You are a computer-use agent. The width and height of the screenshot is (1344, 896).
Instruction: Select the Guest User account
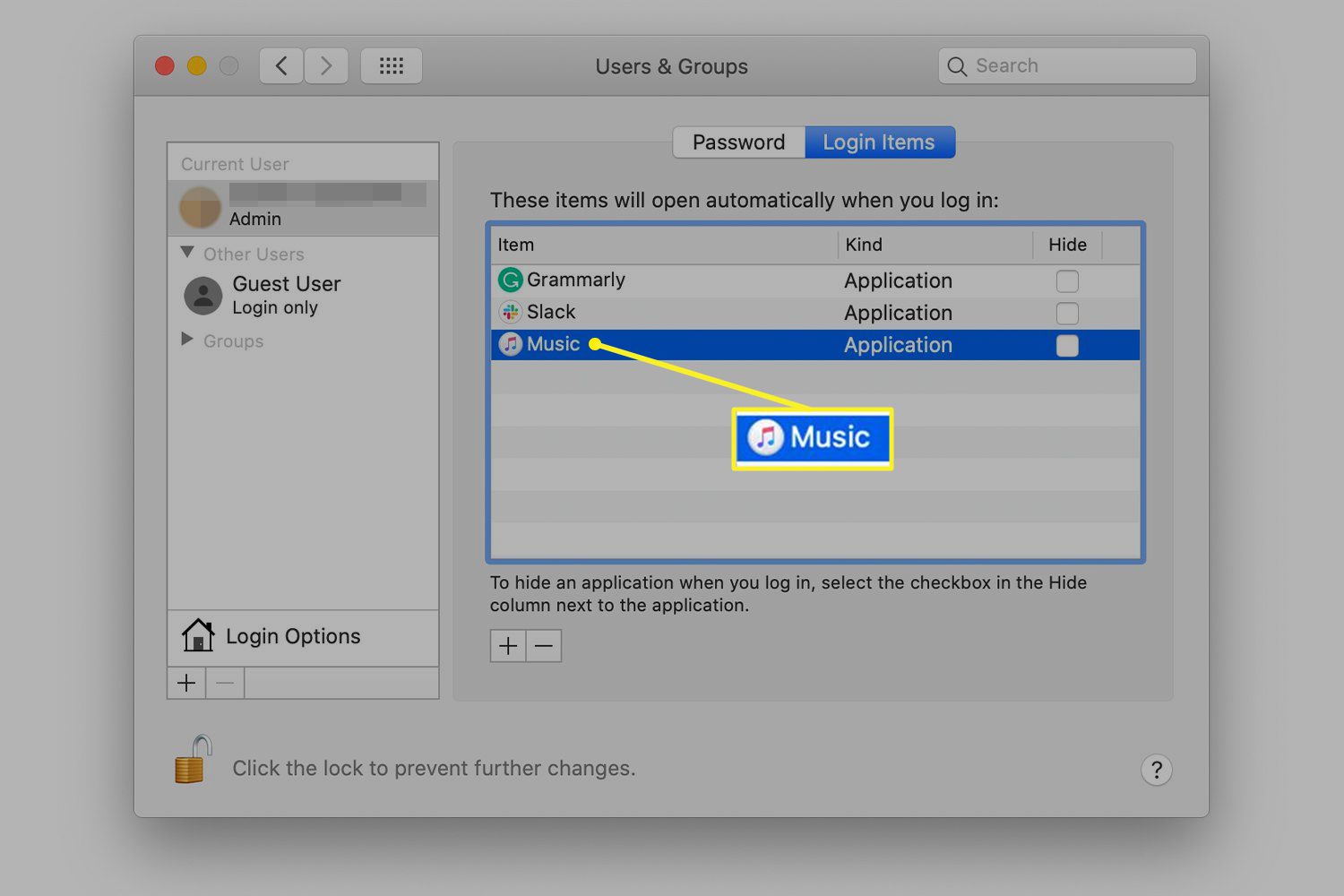click(303, 296)
